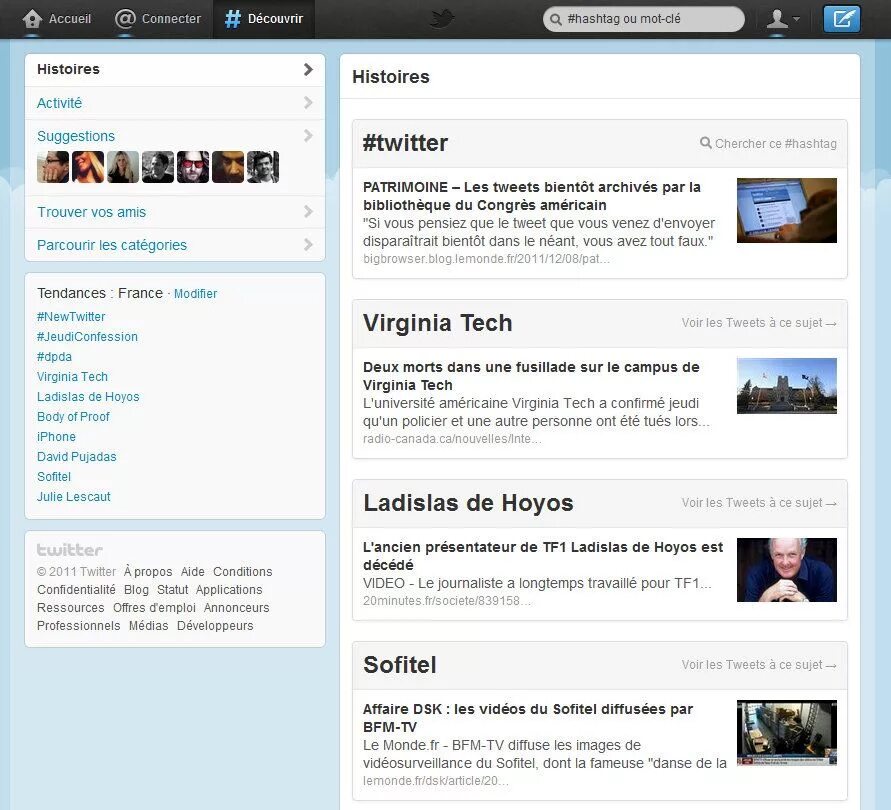Image resolution: width=891 pixels, height=810 pixels.
Task: Open the Ladislas de Hoyos décédé headline
Action: (x=543, y=556)
